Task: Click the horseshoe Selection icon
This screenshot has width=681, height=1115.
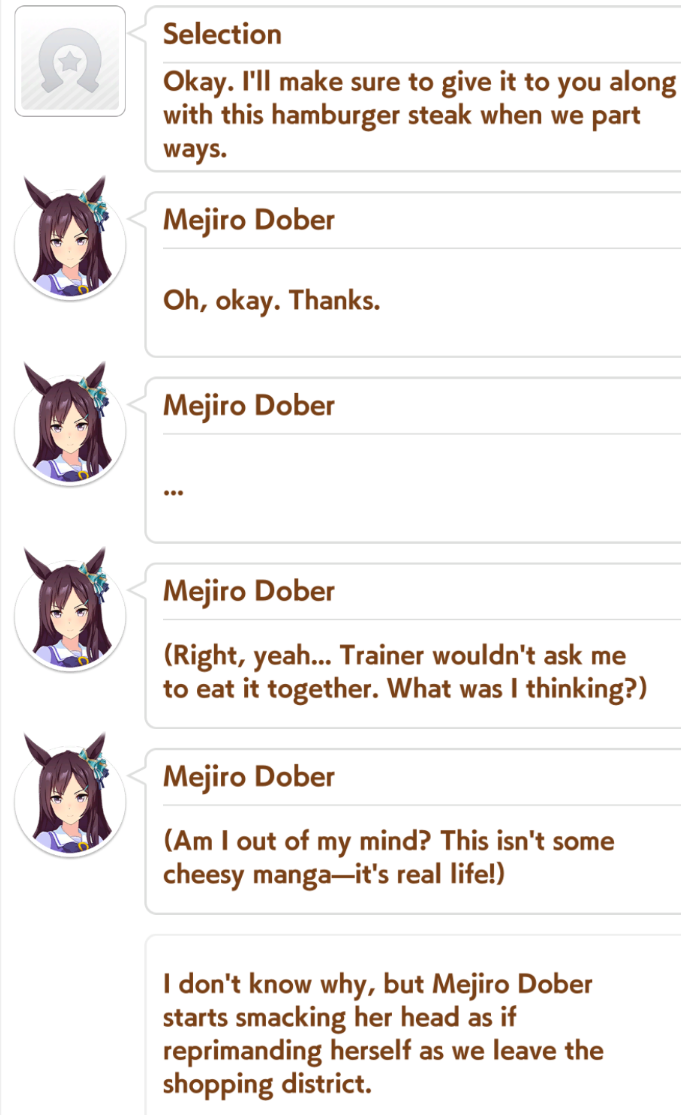Action: [x=70, y=61]
